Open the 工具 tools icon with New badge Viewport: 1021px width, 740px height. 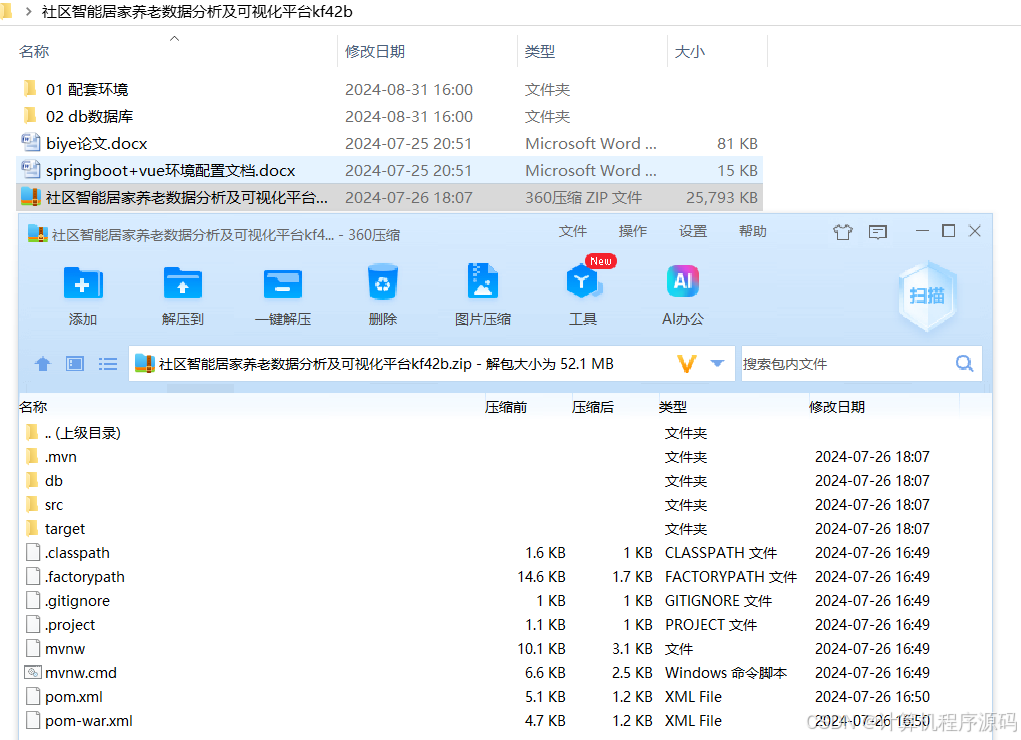pos(582,282)
